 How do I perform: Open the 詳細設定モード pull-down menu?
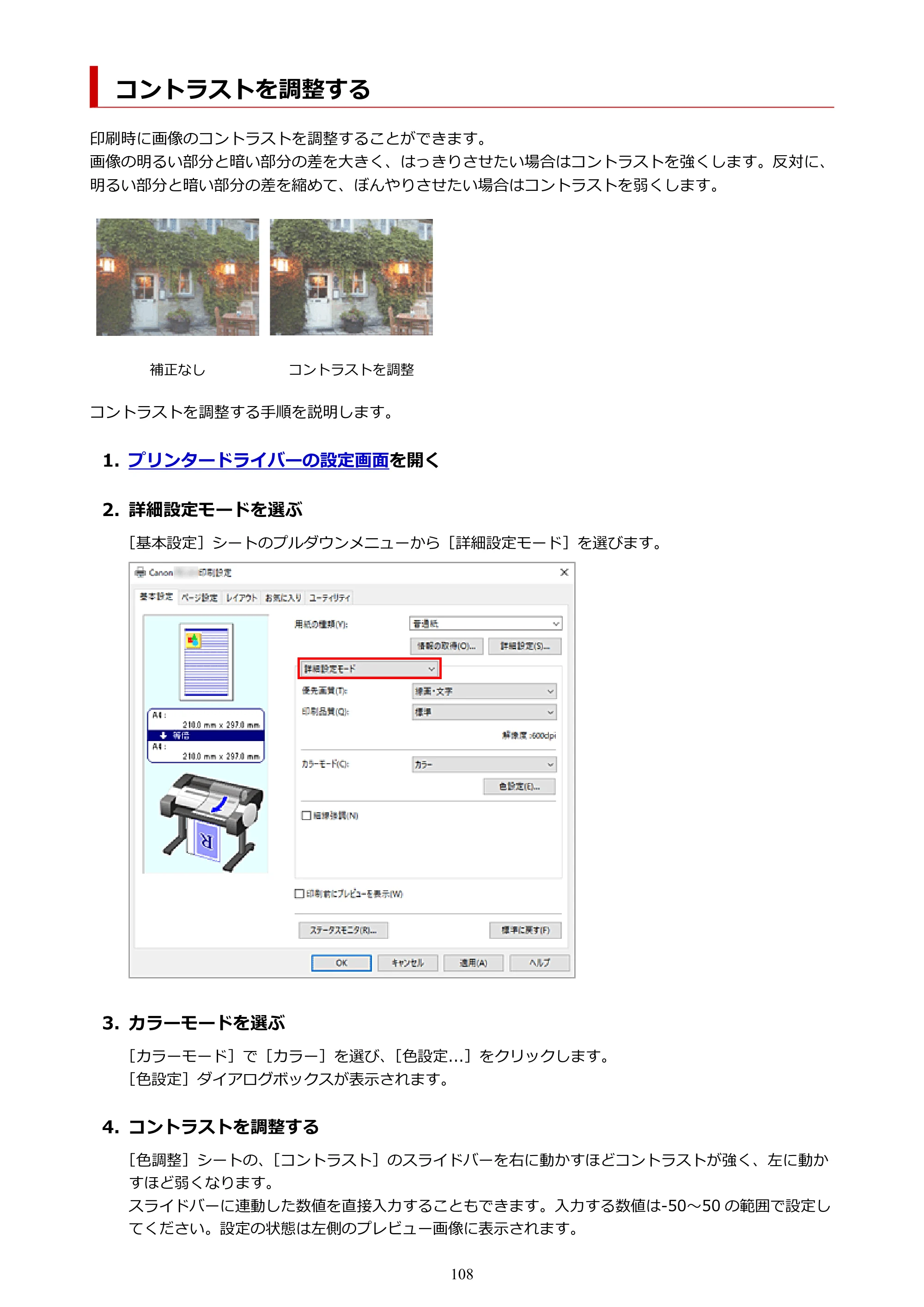click(369, 669)
